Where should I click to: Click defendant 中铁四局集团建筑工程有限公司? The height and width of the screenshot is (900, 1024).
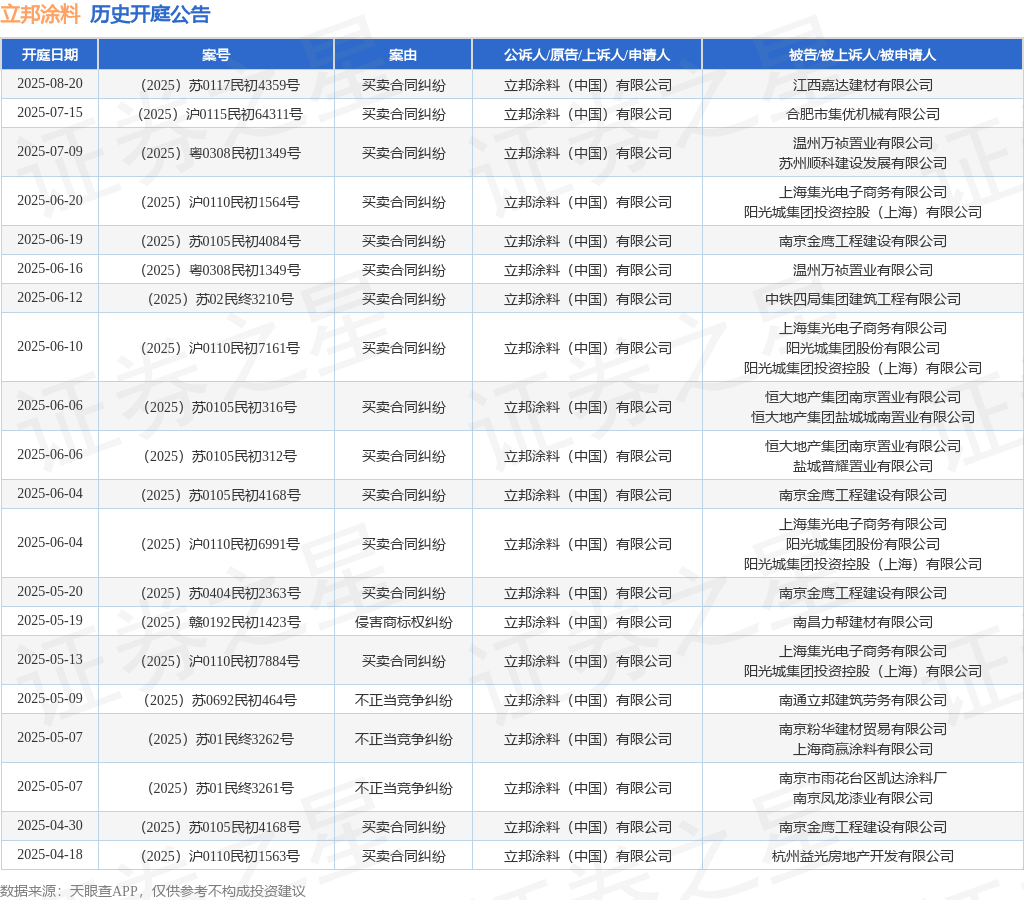[x=863, y=299]
